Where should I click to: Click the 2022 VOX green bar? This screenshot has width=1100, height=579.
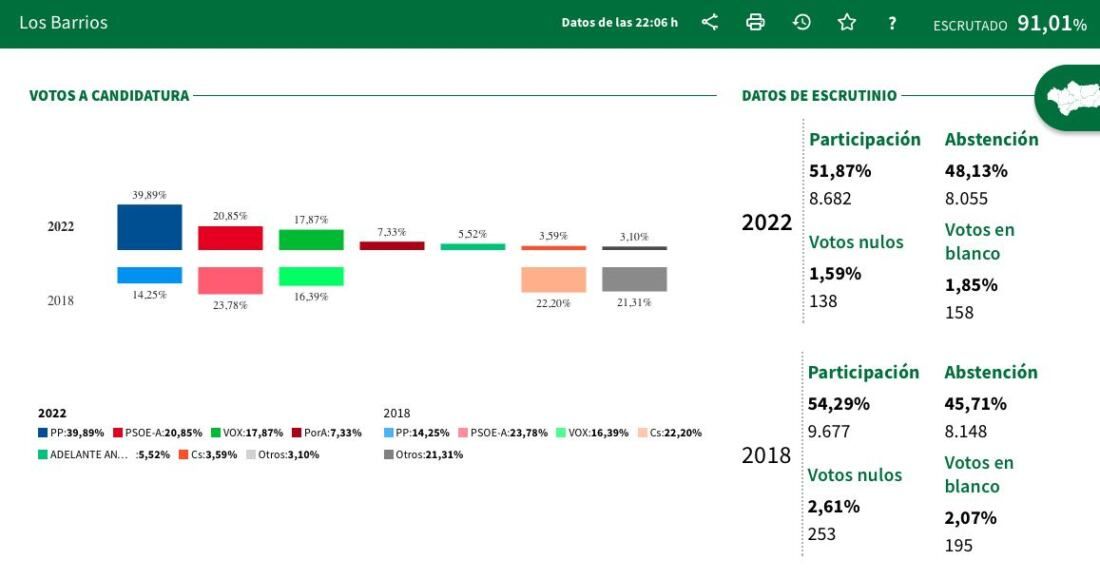click(x=311, y=240)
